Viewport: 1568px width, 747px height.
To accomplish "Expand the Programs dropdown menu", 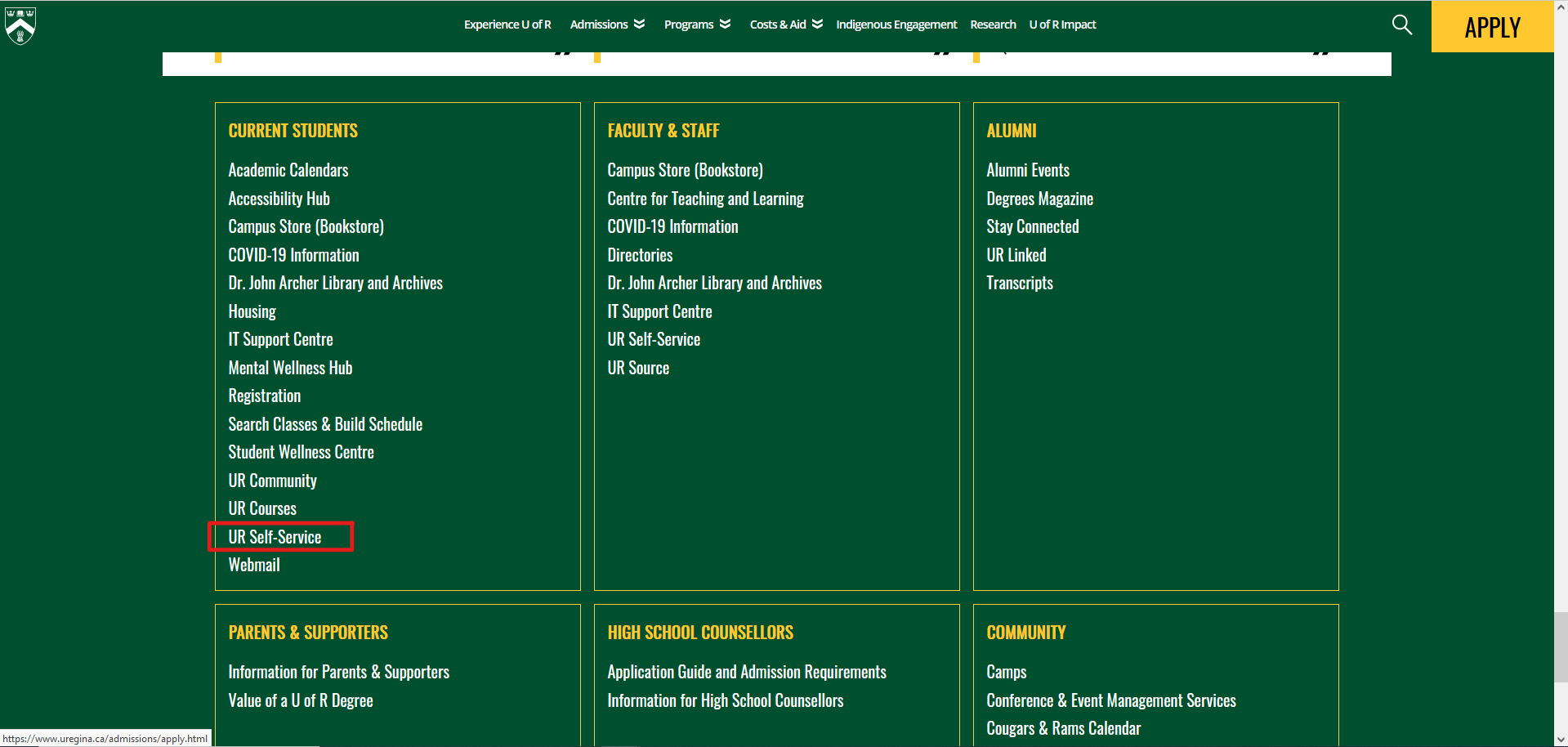I will tap(697, 25).
